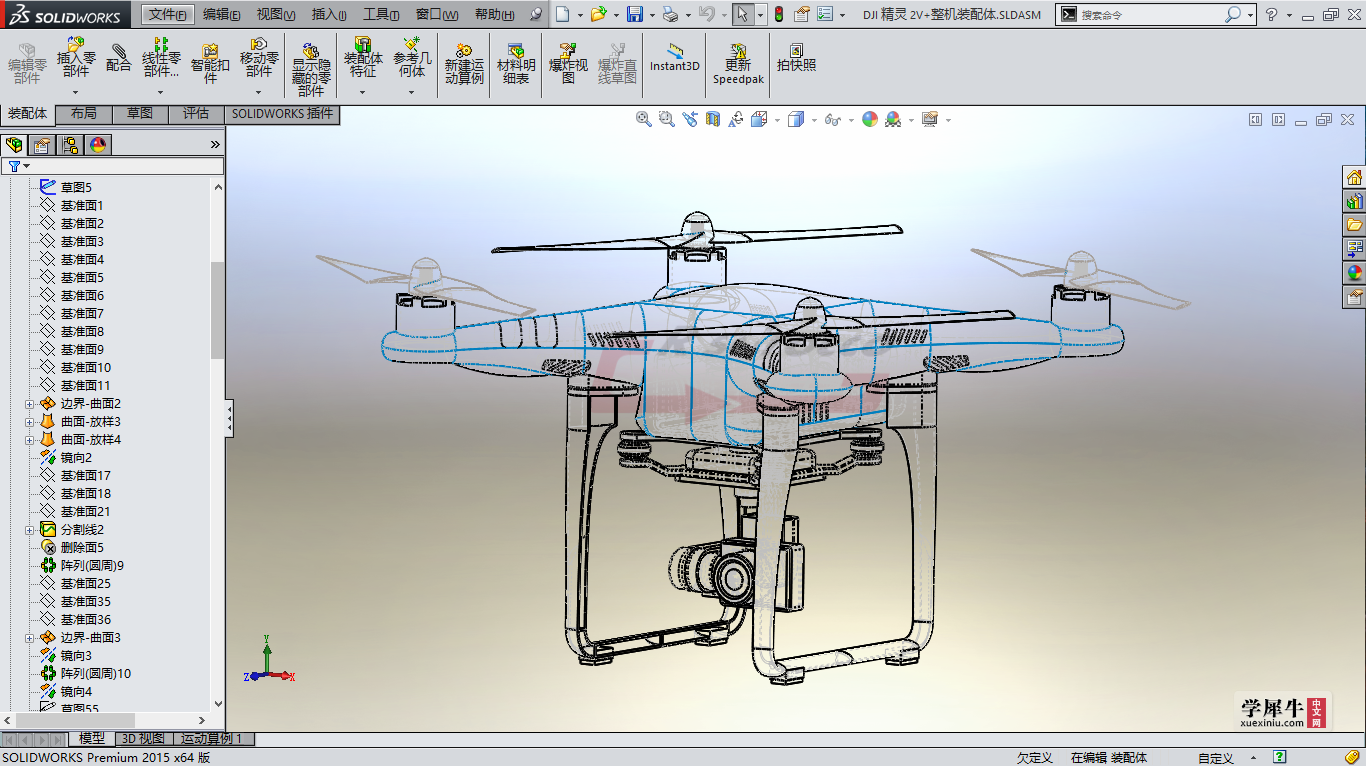Click the Rebuild traffic light icon
Image resolution: width=1366 pixels, height=766 pixels.
[x=779, y=14]
